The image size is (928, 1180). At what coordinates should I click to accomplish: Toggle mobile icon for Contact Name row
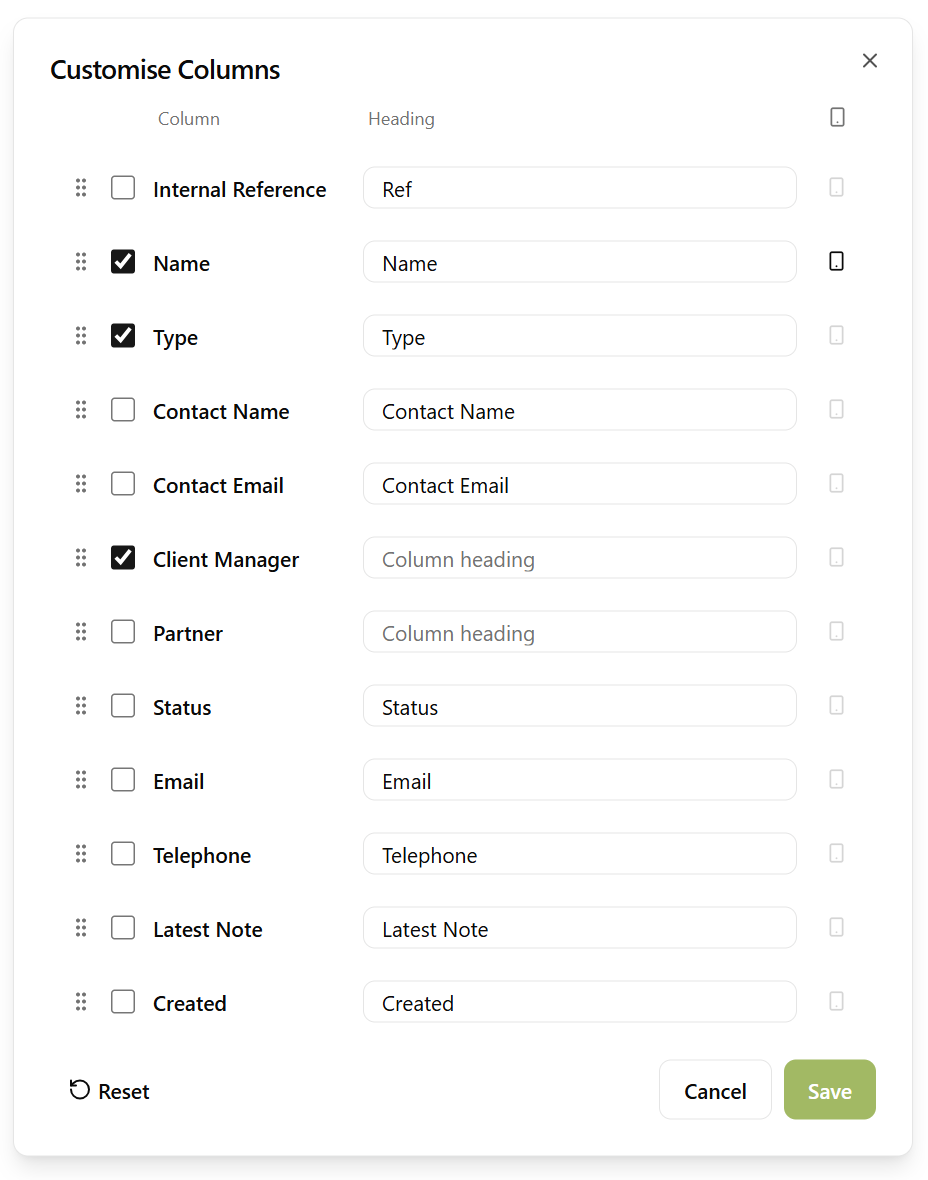836,409
